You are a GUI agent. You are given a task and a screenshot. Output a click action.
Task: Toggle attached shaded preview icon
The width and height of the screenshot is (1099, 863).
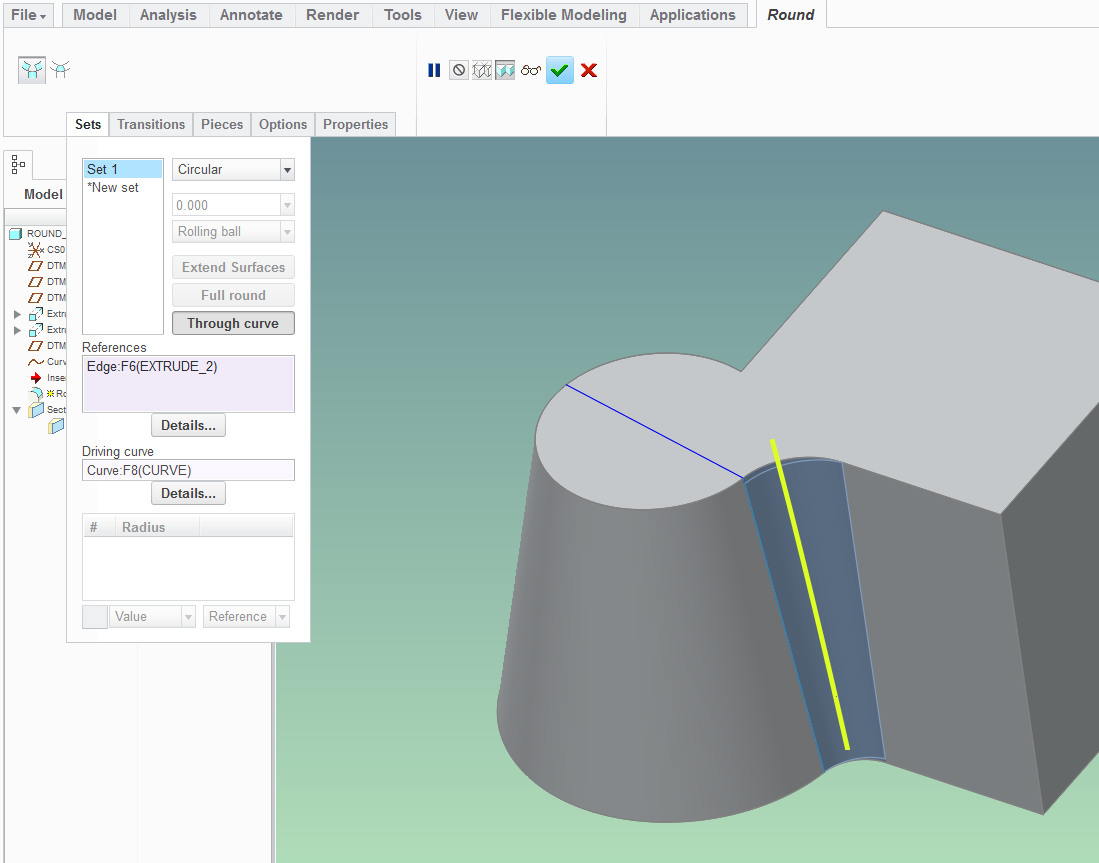pos(505,70)
